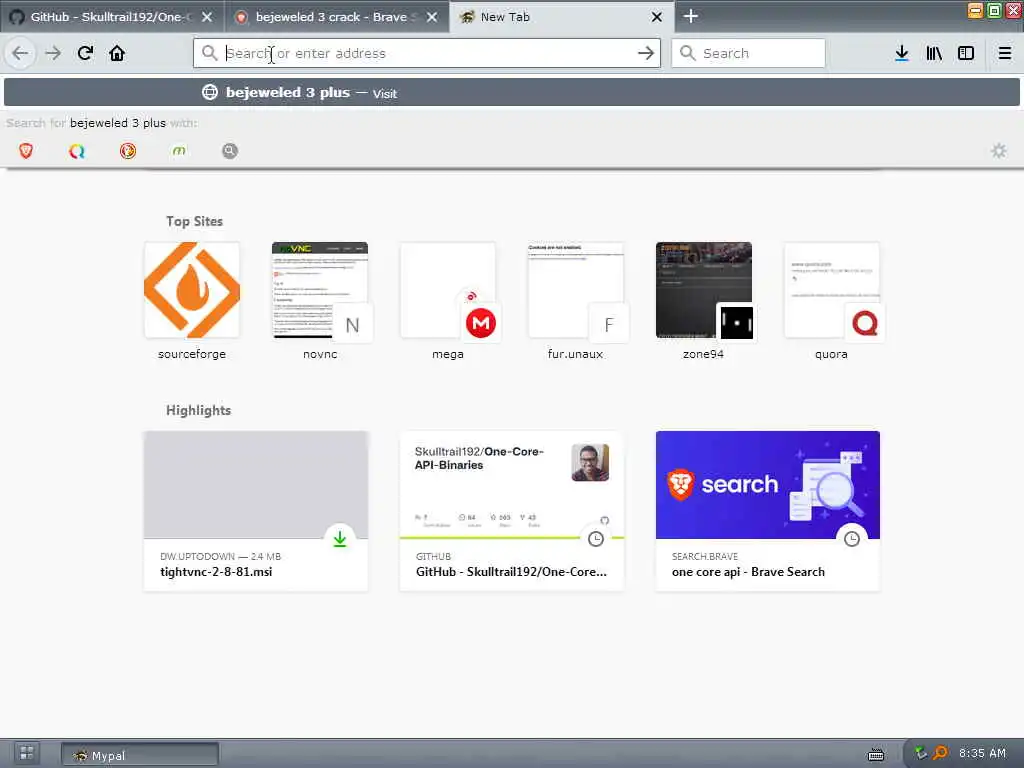Image resolution: width=1024 pixels, height=768 pixels.
Task: Search with the multicolor Q engine icon
Action: click(x=77, y=151)
